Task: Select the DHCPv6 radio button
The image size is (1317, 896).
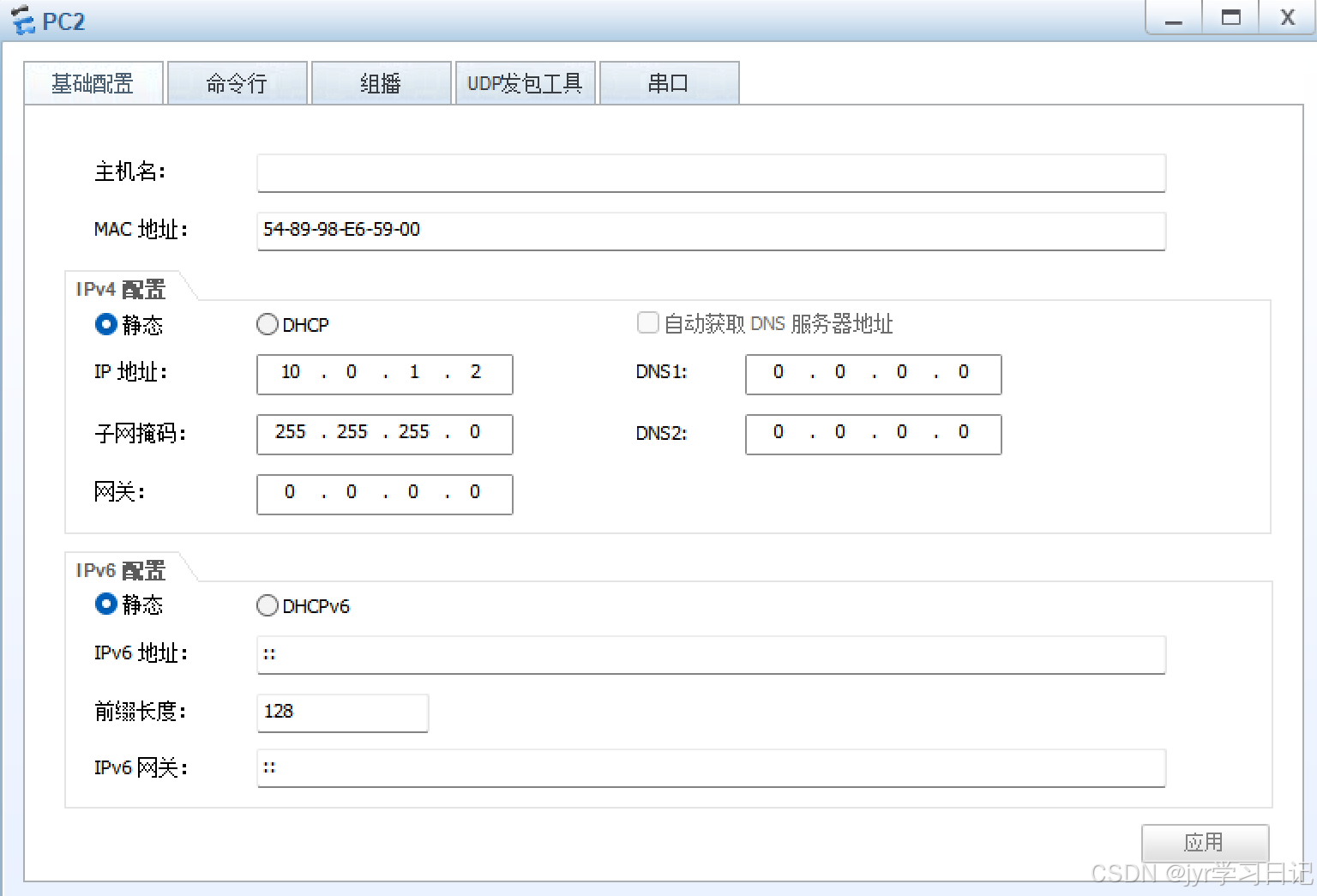Action: [x=268, y=605]
